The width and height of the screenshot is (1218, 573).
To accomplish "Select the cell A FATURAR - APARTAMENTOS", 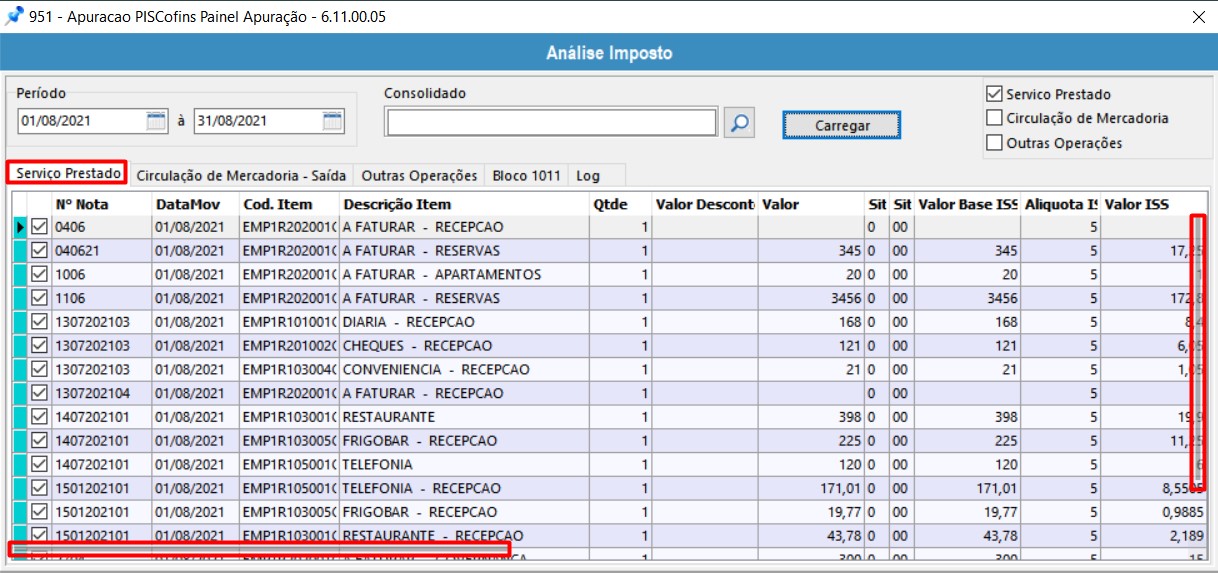I will point(464,275).
